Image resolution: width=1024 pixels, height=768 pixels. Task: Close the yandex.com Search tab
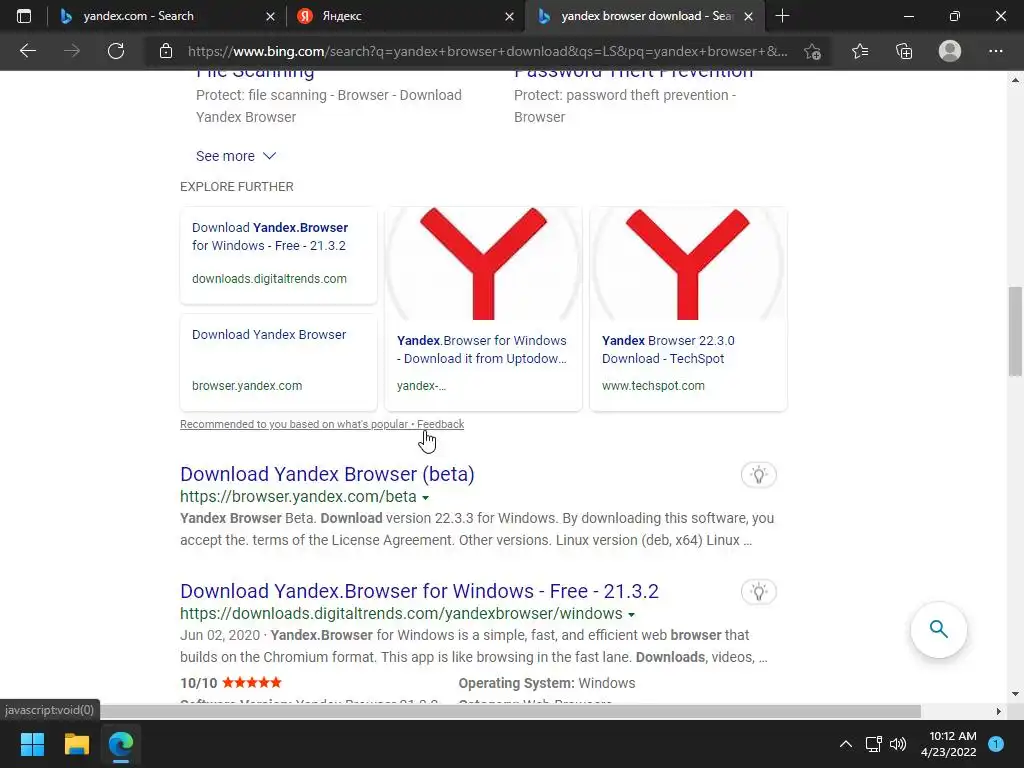point(270,16)
